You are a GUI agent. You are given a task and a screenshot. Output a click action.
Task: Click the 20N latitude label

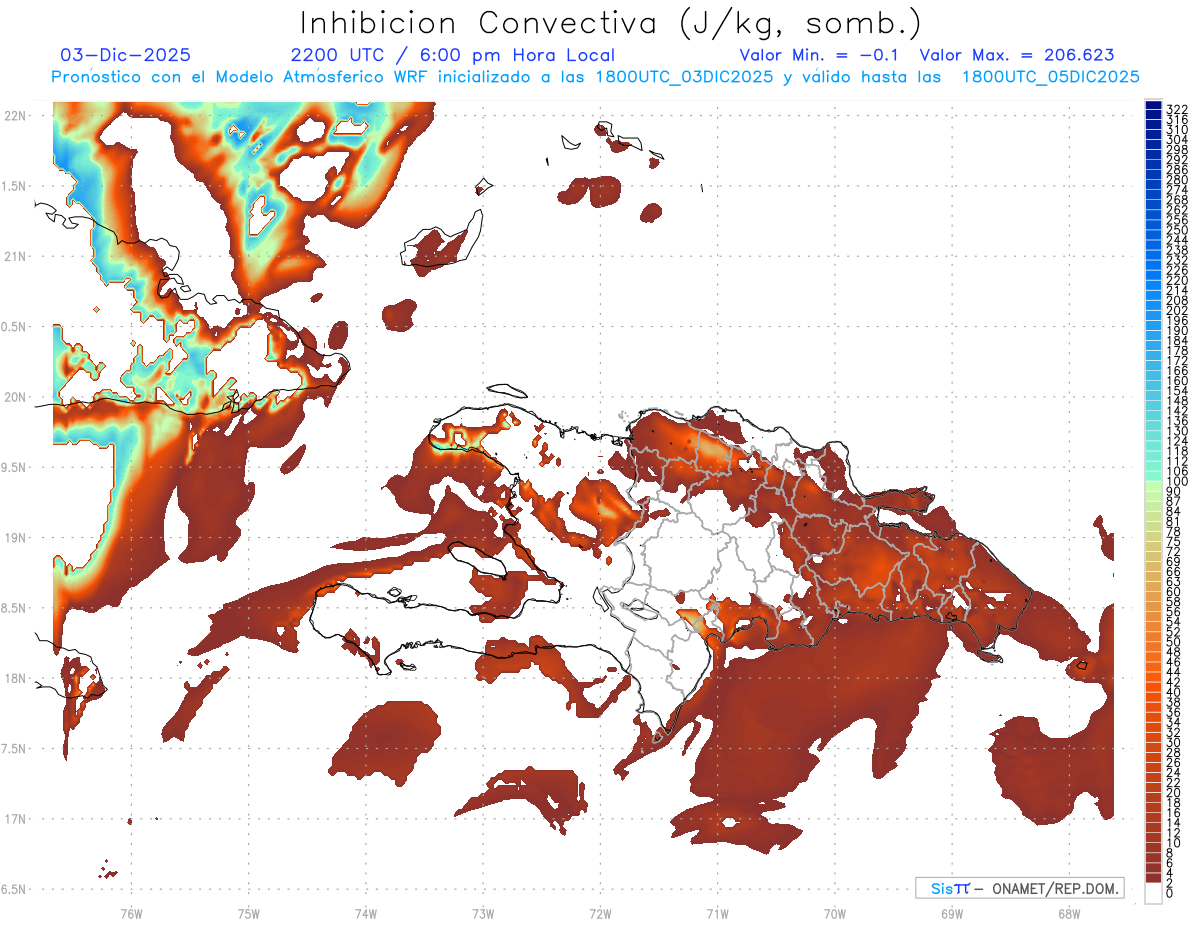pos(15,397)
